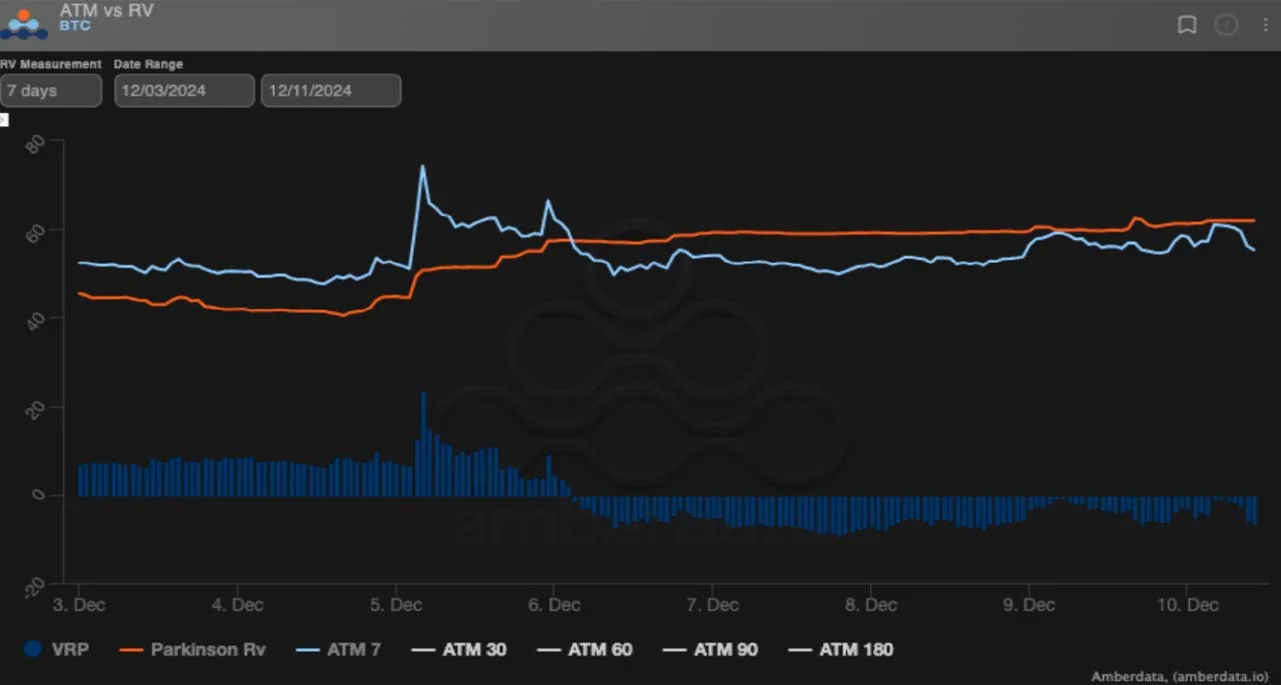Screen dimensions: 1281x685
Task: Edit the start date 12/03/2024 field
Action: pyautogui.click(x=184, y=90)
